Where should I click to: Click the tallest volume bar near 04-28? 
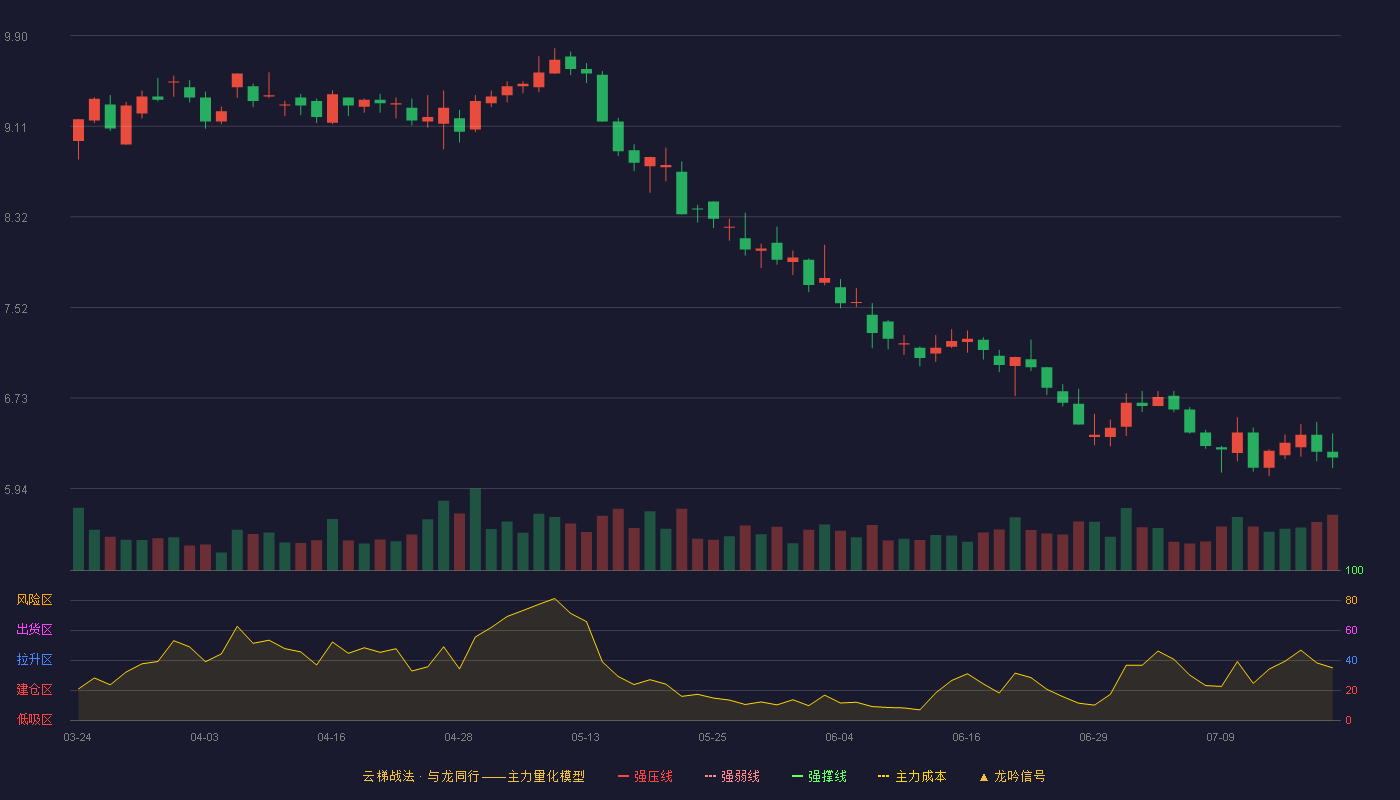(x=475, y=529)
